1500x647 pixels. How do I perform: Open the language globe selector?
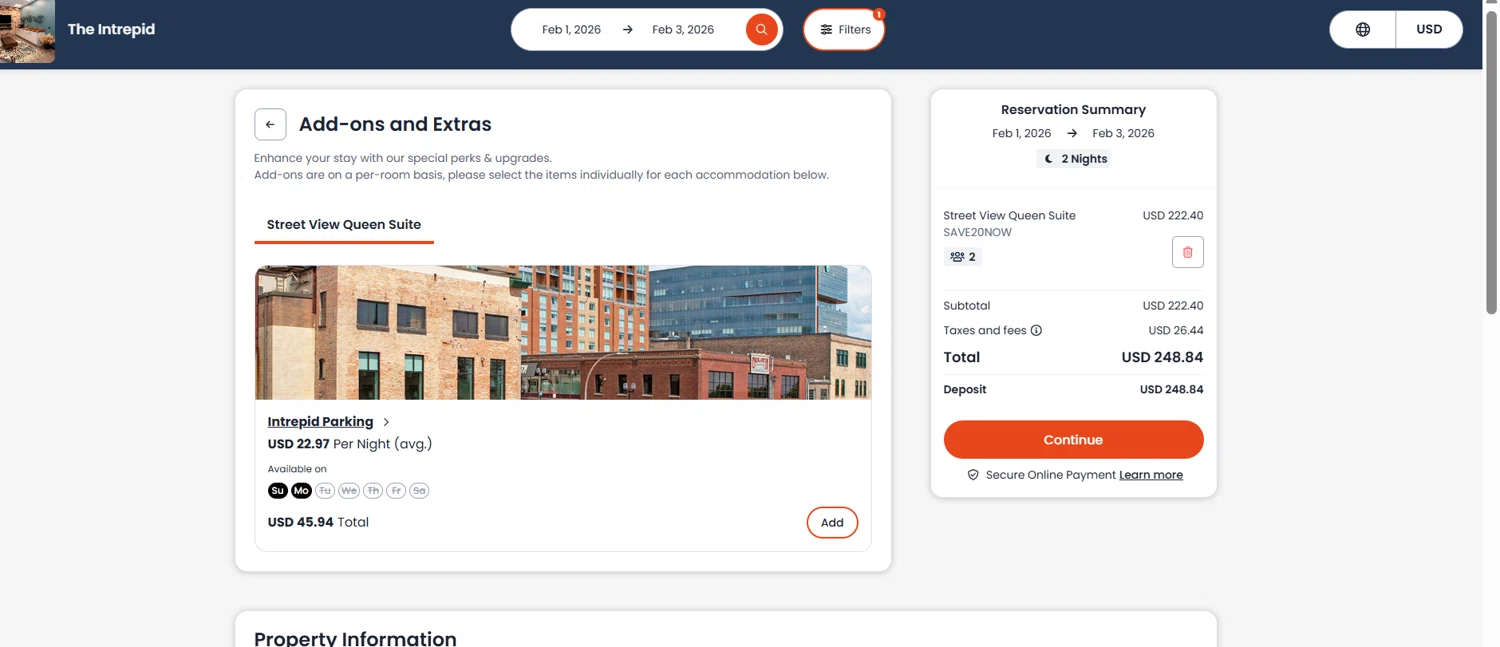coord(1362,30)
